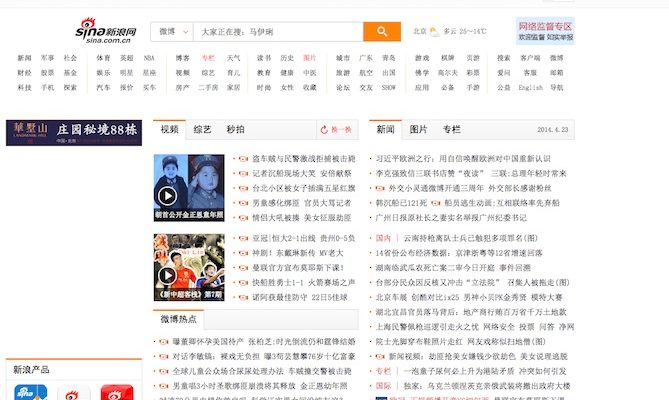The height and width of the screenshot is (400, 669).
Task: Click video icon next to 盗车贼与民警 headline
Action: (x=244, y=159)
